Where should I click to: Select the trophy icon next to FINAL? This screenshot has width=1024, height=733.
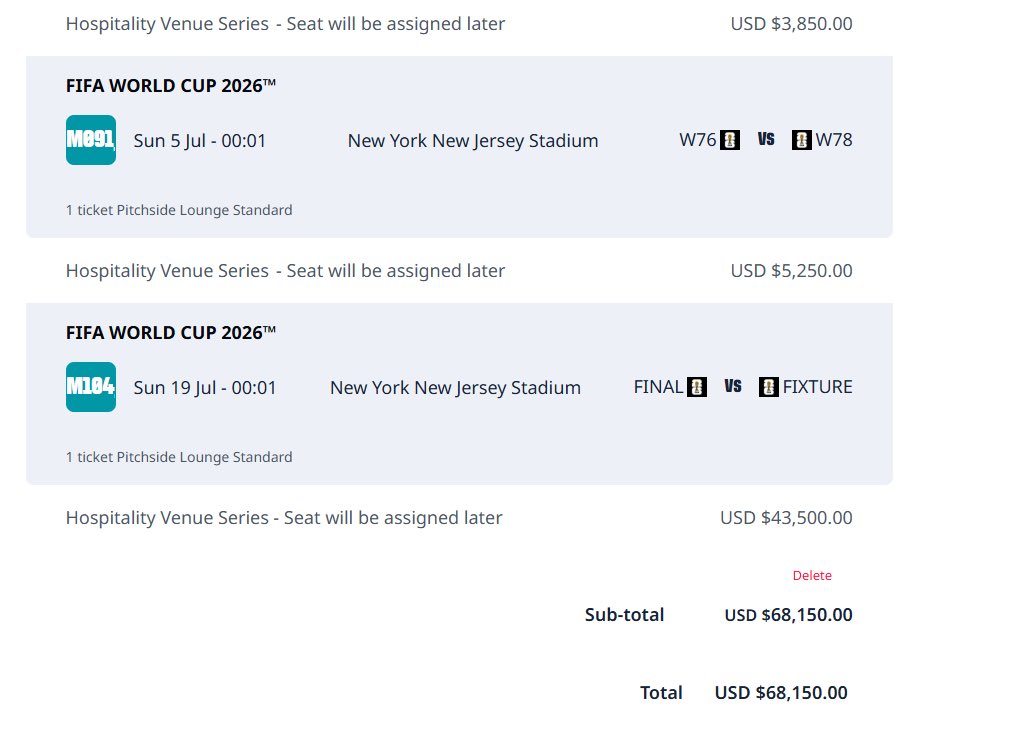pyautogui.click(x=697, y=387)
